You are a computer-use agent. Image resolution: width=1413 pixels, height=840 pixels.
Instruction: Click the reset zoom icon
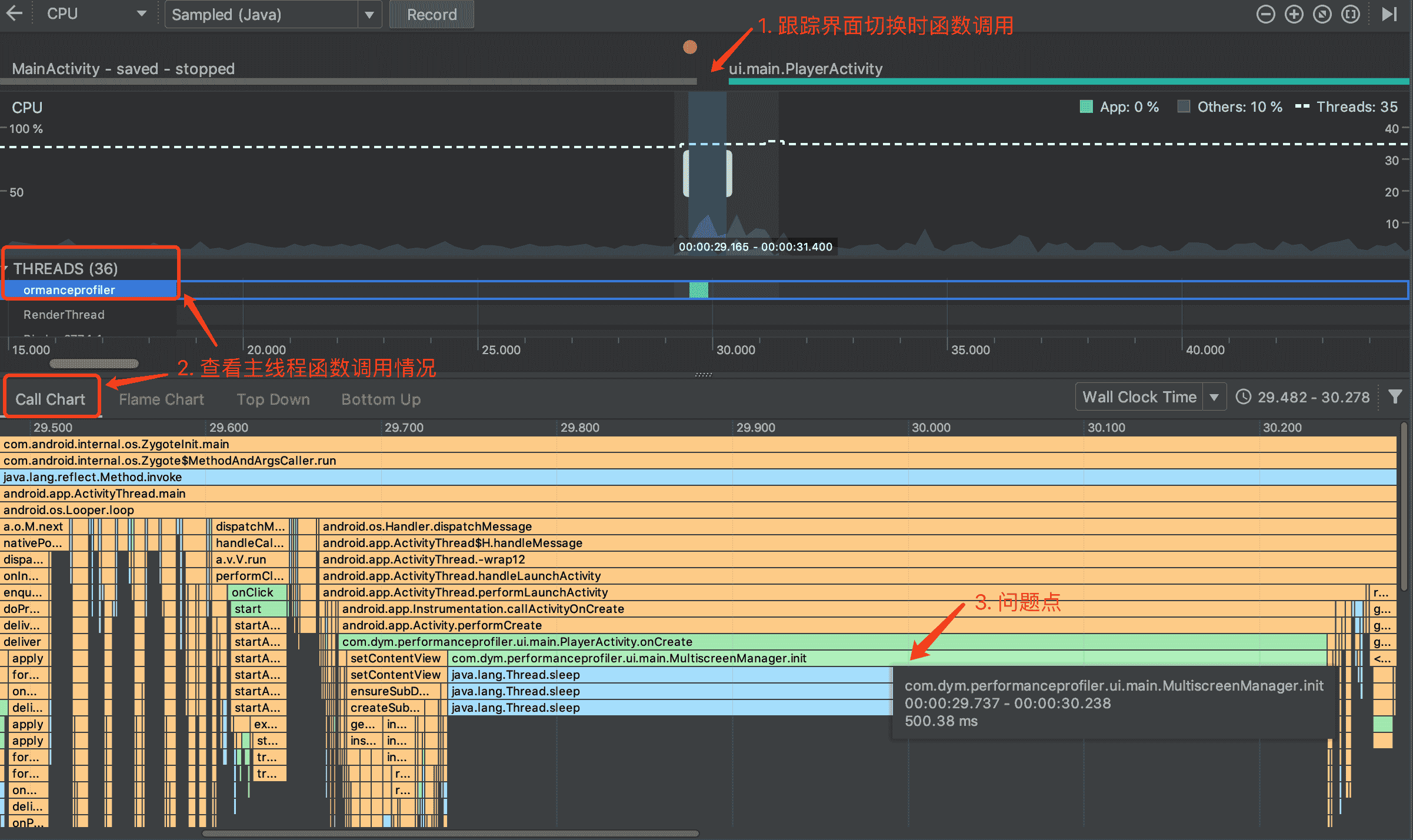click(x=1322, y=14)
